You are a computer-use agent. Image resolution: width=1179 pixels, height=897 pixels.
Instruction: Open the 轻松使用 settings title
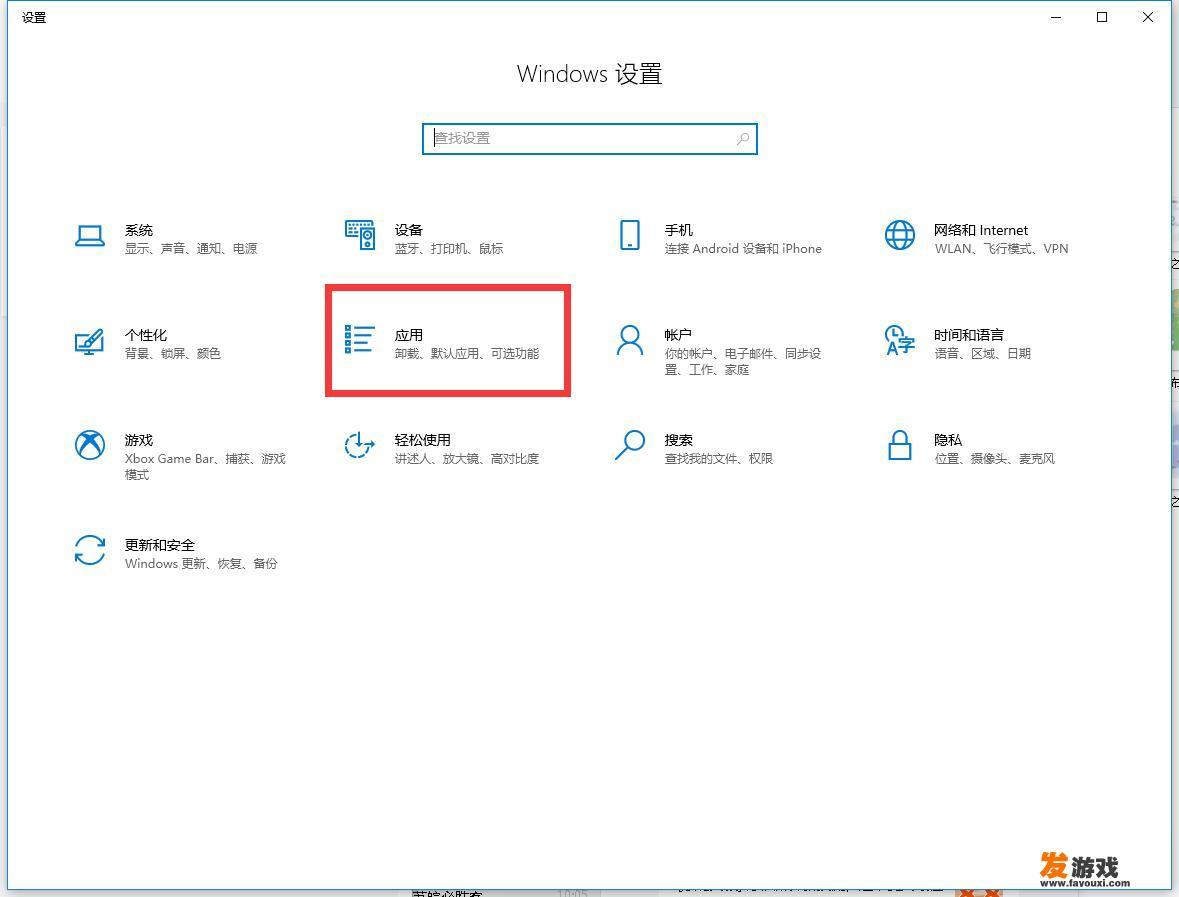(423, 440)
